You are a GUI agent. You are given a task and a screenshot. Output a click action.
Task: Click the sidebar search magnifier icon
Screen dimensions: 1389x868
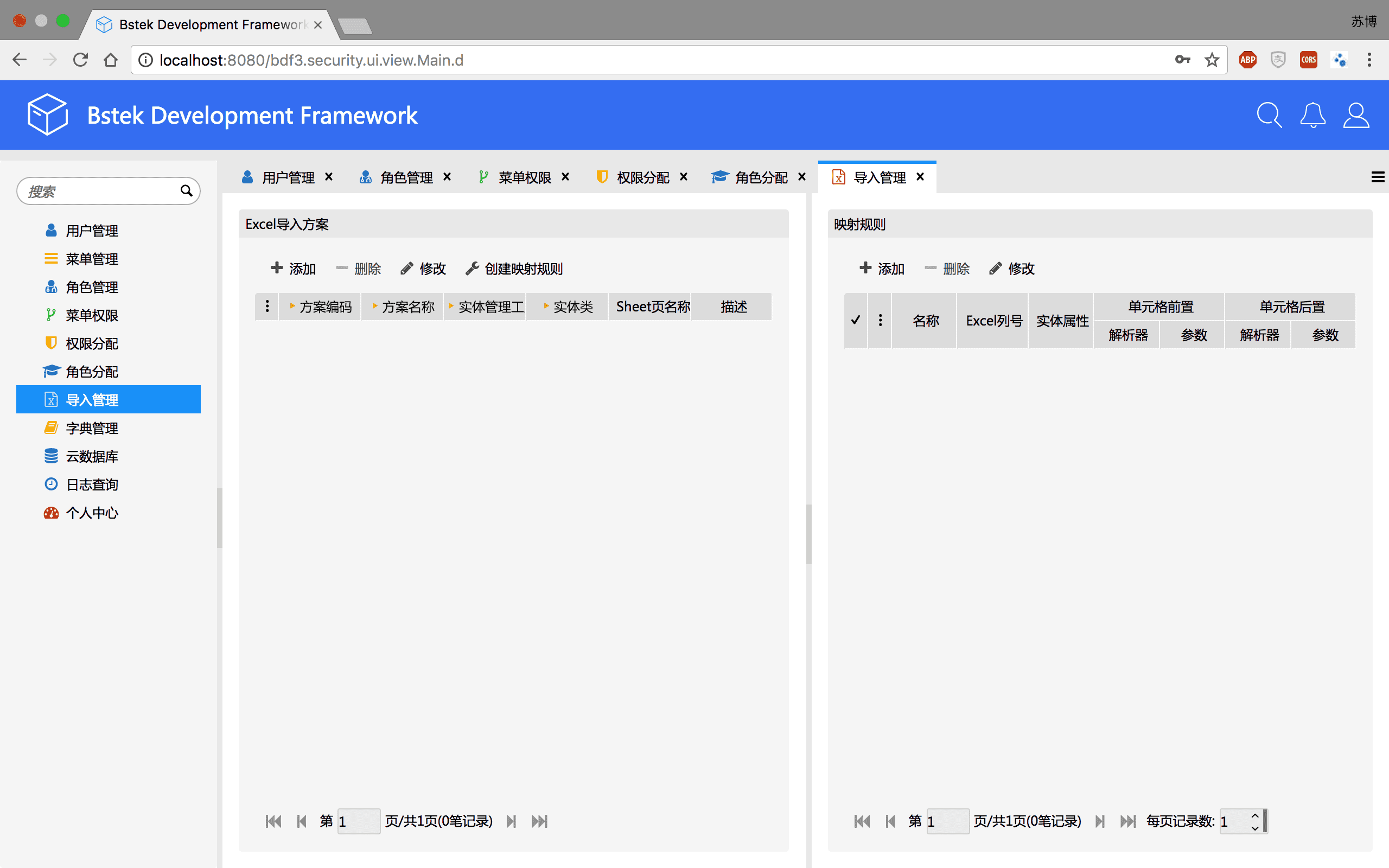click(x=187, y=190)
